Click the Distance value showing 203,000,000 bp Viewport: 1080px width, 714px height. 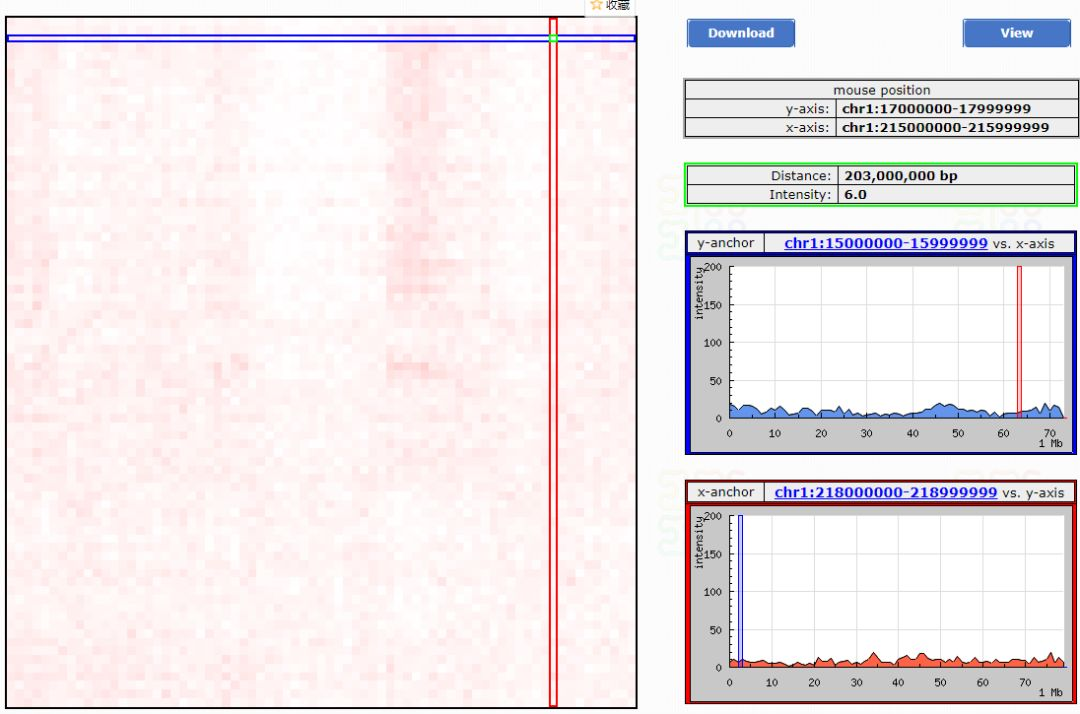click(900, 175)
